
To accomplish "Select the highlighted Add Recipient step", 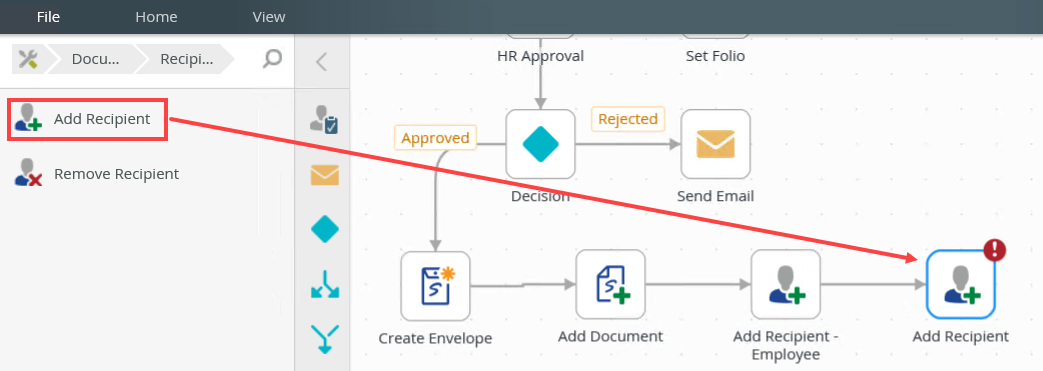I will coord(961,285).
